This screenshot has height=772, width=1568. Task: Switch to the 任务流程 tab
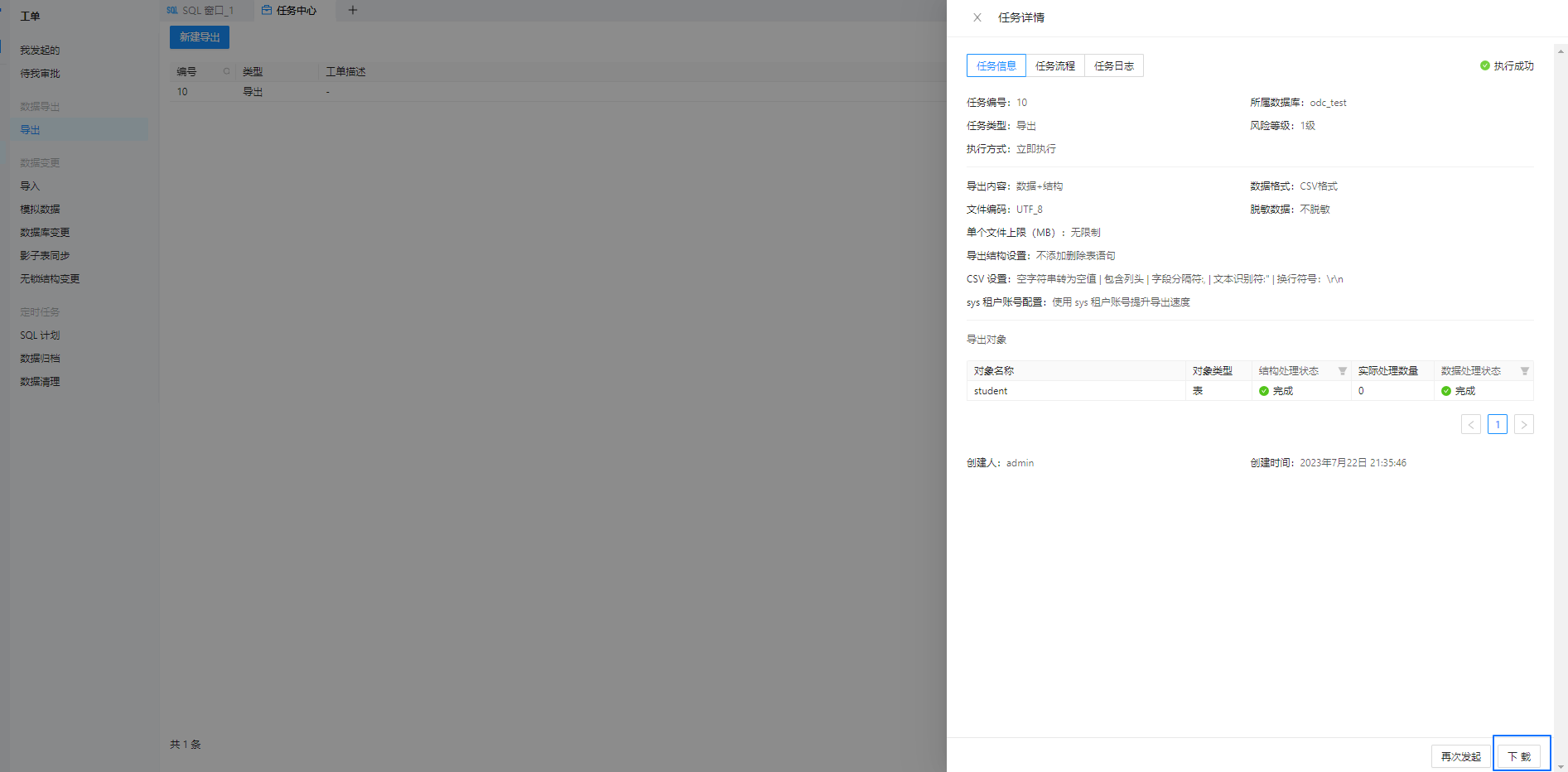pyautogui.click(x=1055, y=65)
